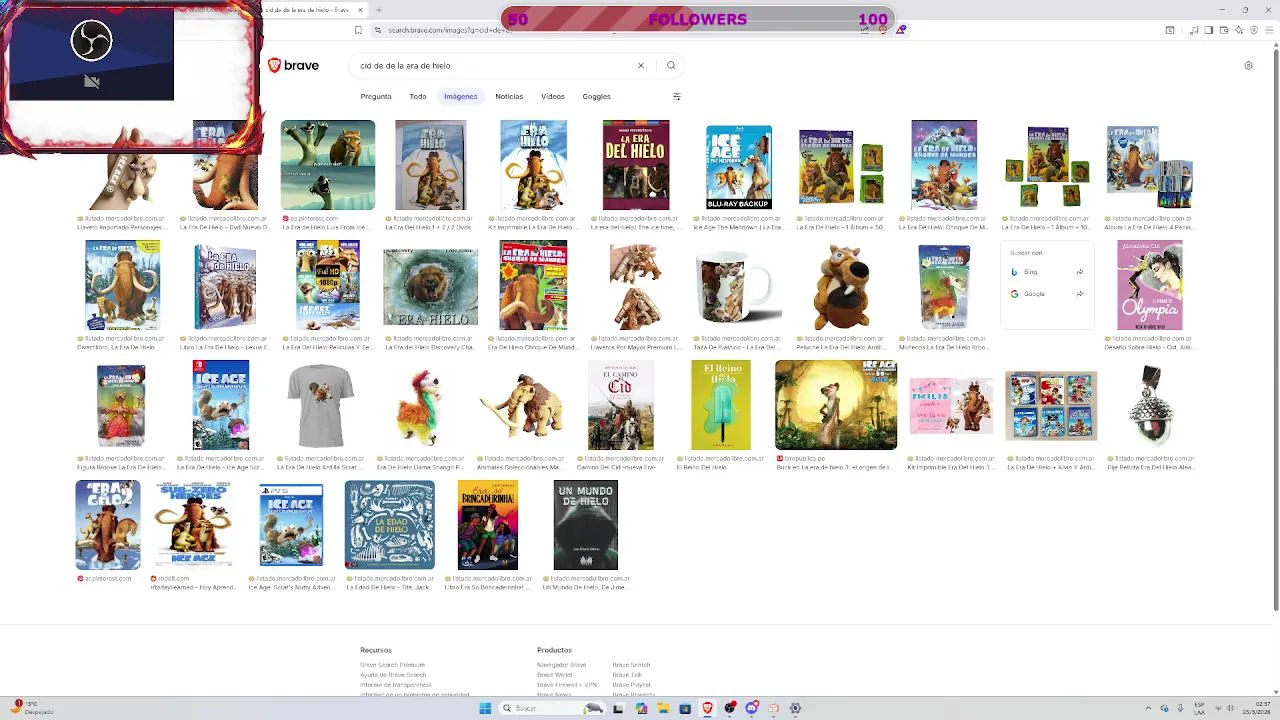Open the PS5 Ice Age game cover
This screenshot has width=1280, height=720.
[x=291, y=525]
